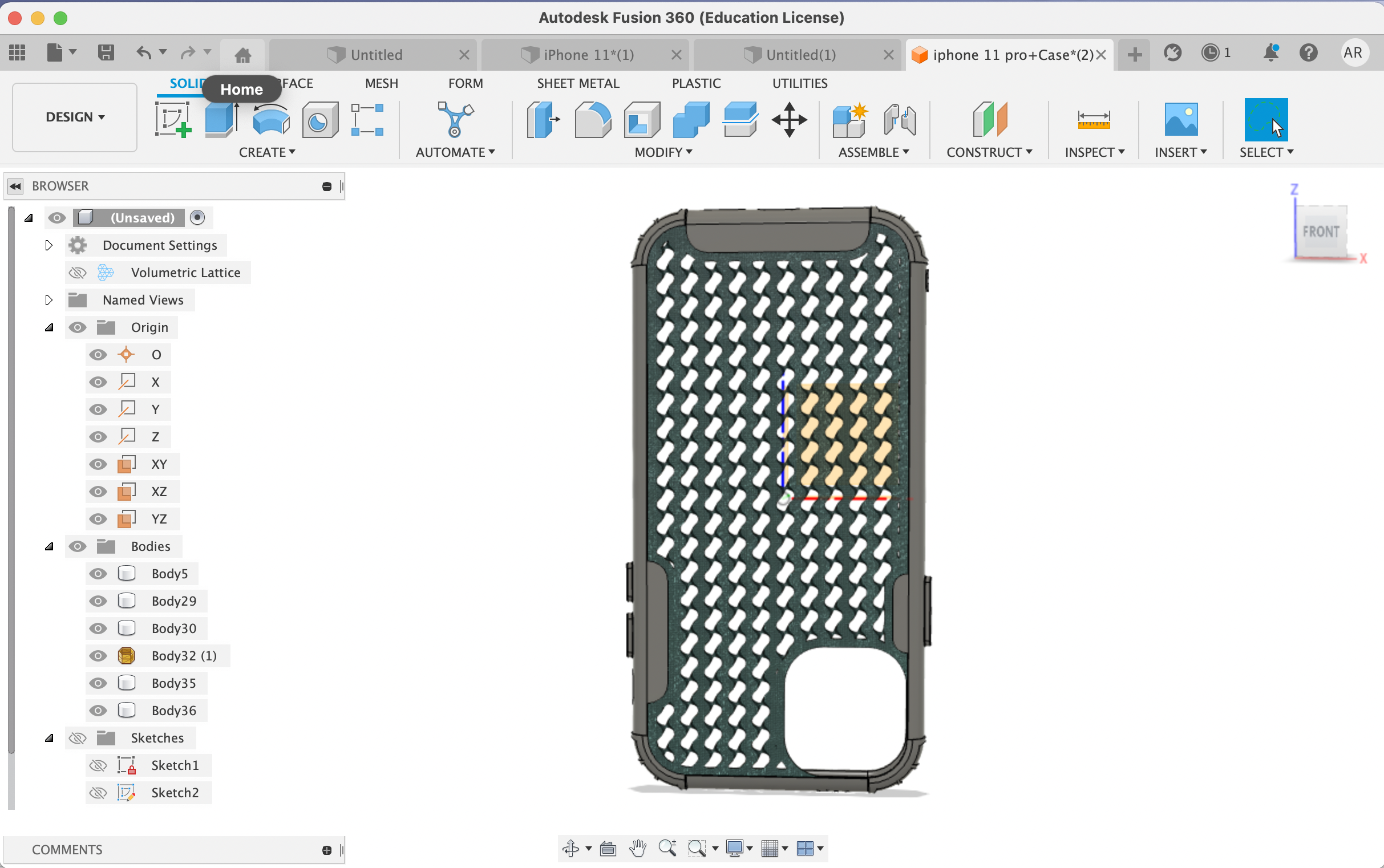This screenshot has height=868, width=1384.
Task: Click the Home icon
Action: (x=243, y=55)
